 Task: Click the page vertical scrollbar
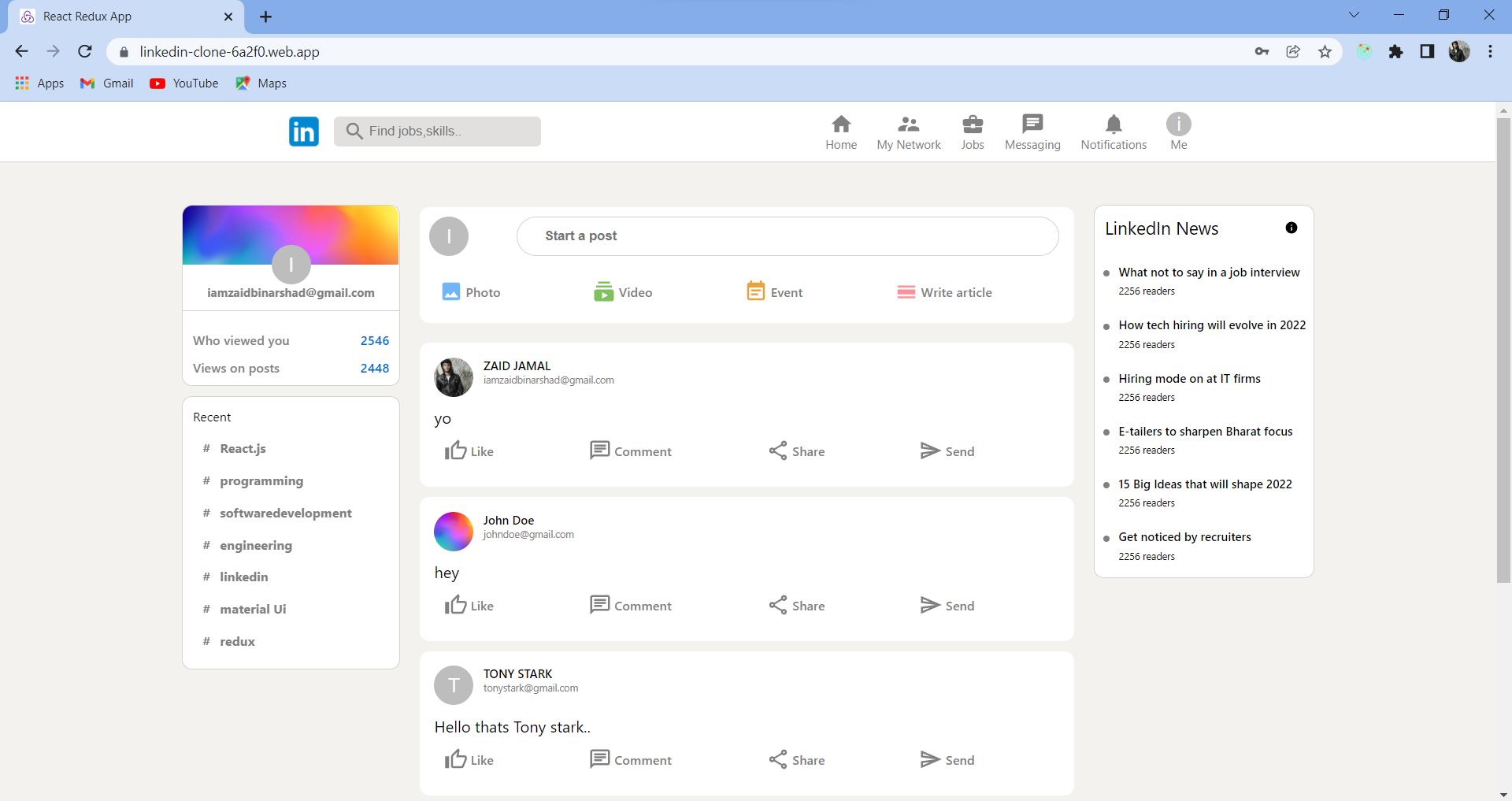point(1504,350)
